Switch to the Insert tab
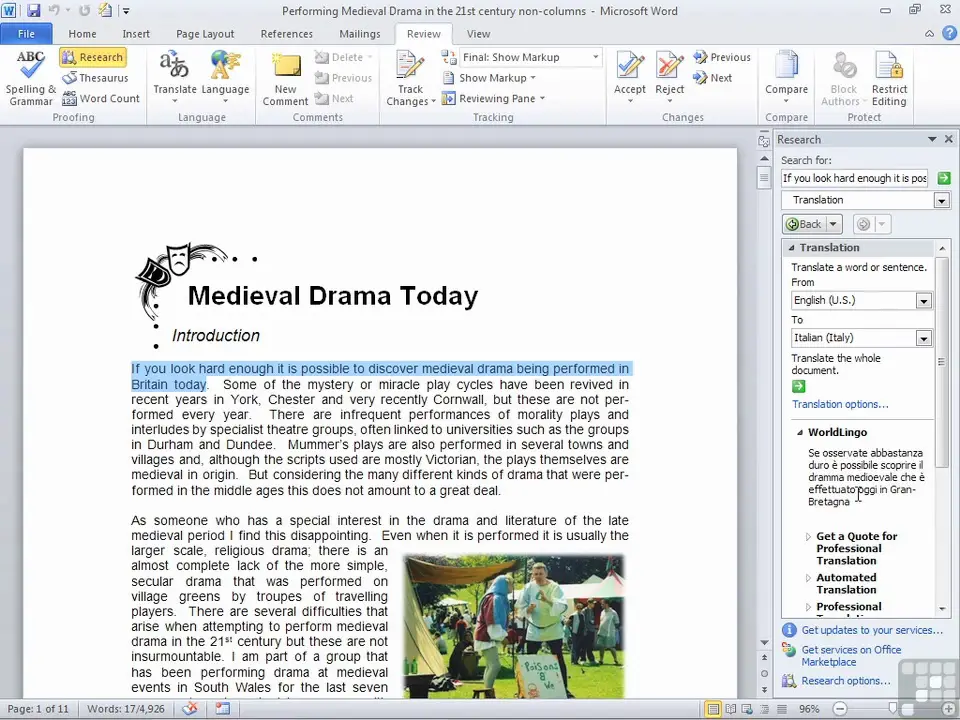 coord(136,34)
